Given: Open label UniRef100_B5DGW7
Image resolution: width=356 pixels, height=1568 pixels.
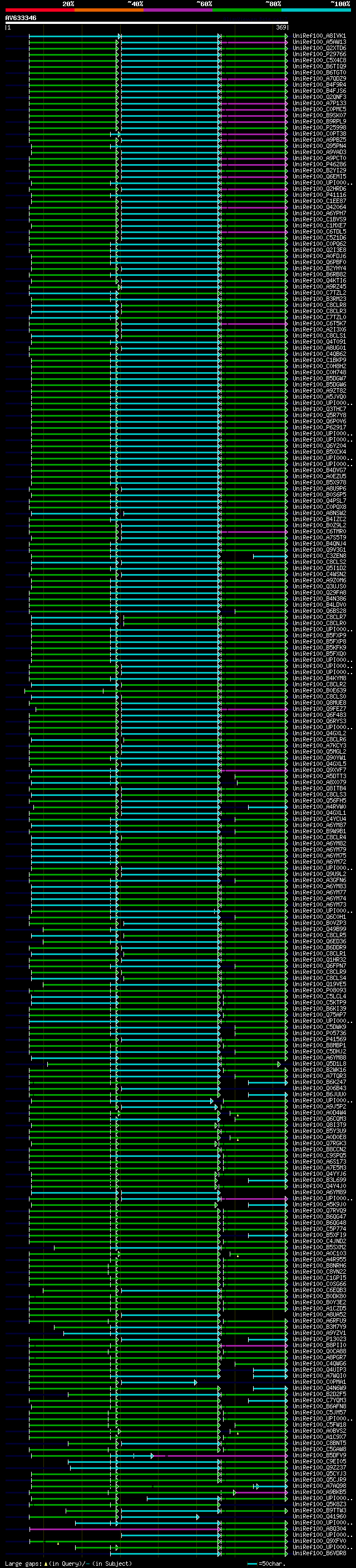Looking at the screenshot, I should tap(319, 379).
